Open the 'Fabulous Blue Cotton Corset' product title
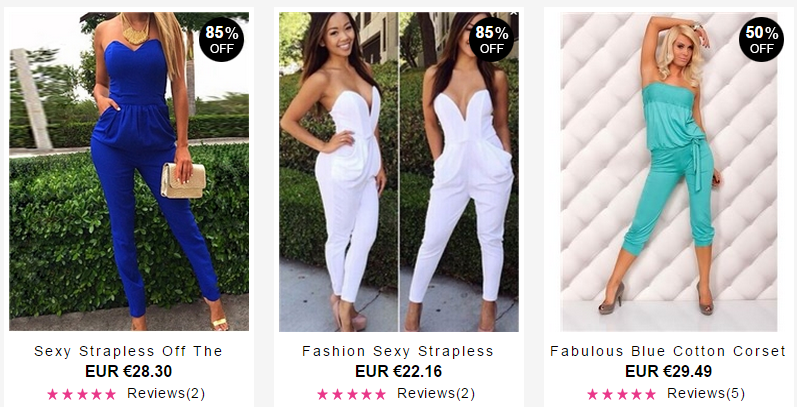Screen dimensions: 797x407 [x=668, y=351]
